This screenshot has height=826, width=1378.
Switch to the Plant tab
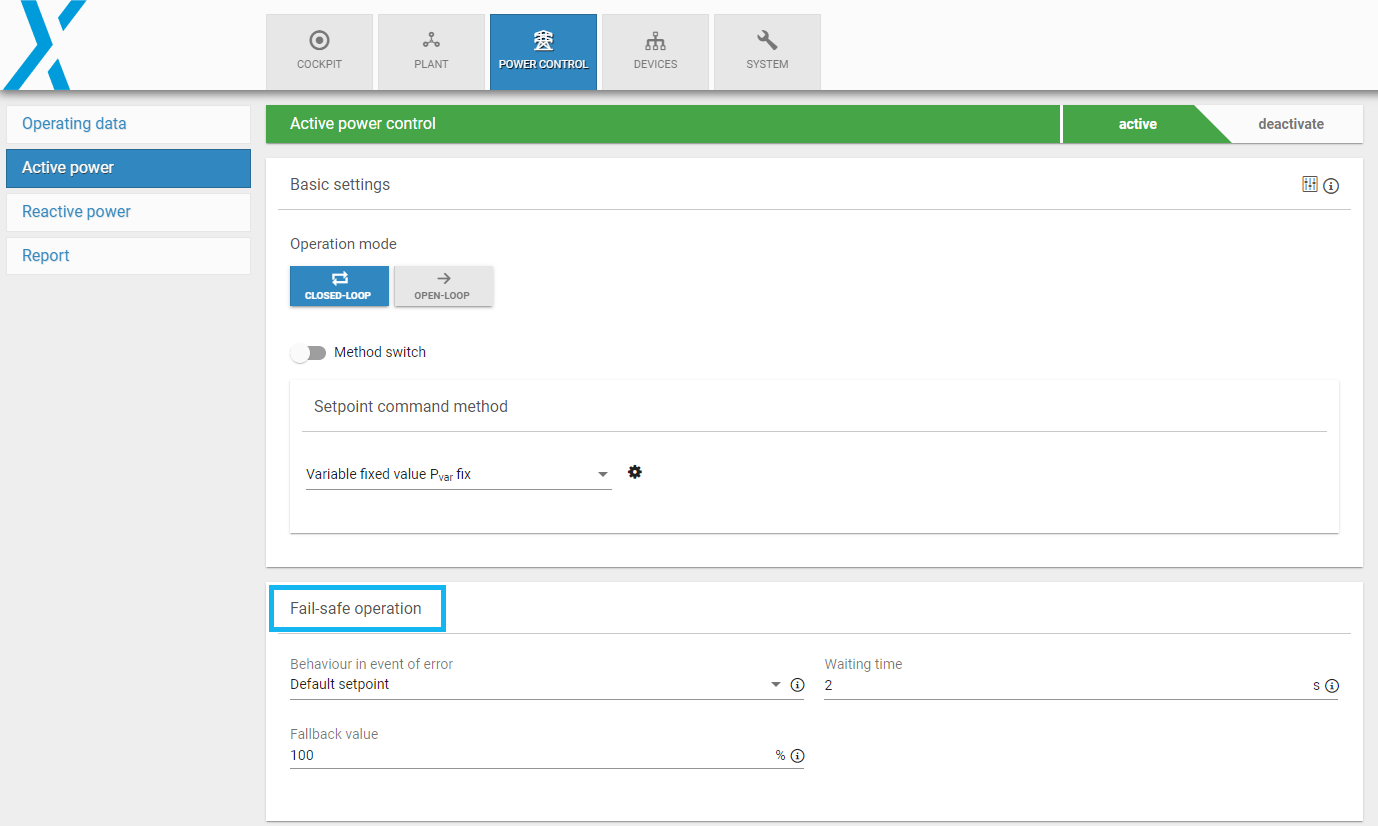click(x=431, y=52)
